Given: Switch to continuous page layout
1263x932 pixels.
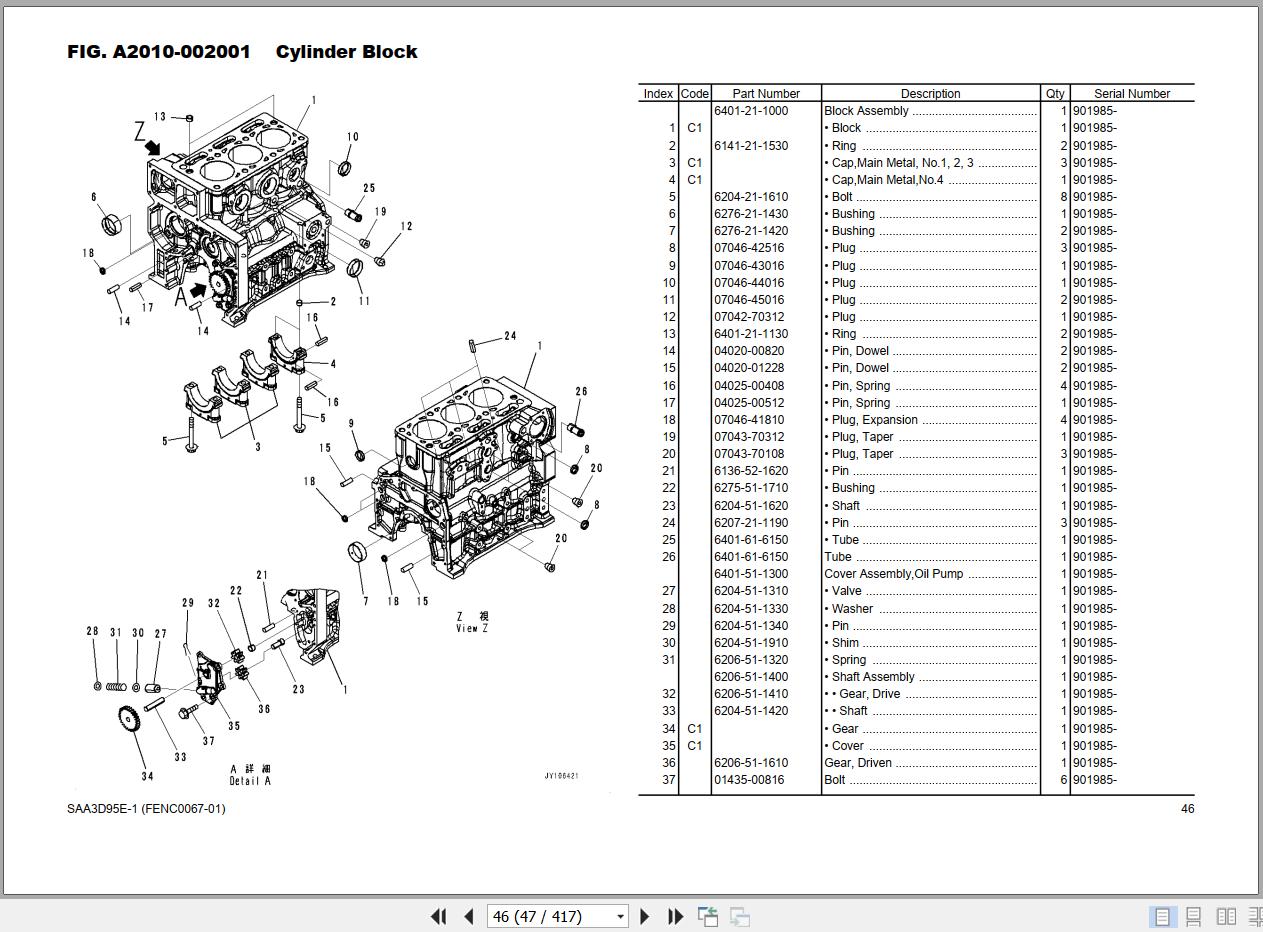Looking at the screenshot, I should pos(1194,916).
